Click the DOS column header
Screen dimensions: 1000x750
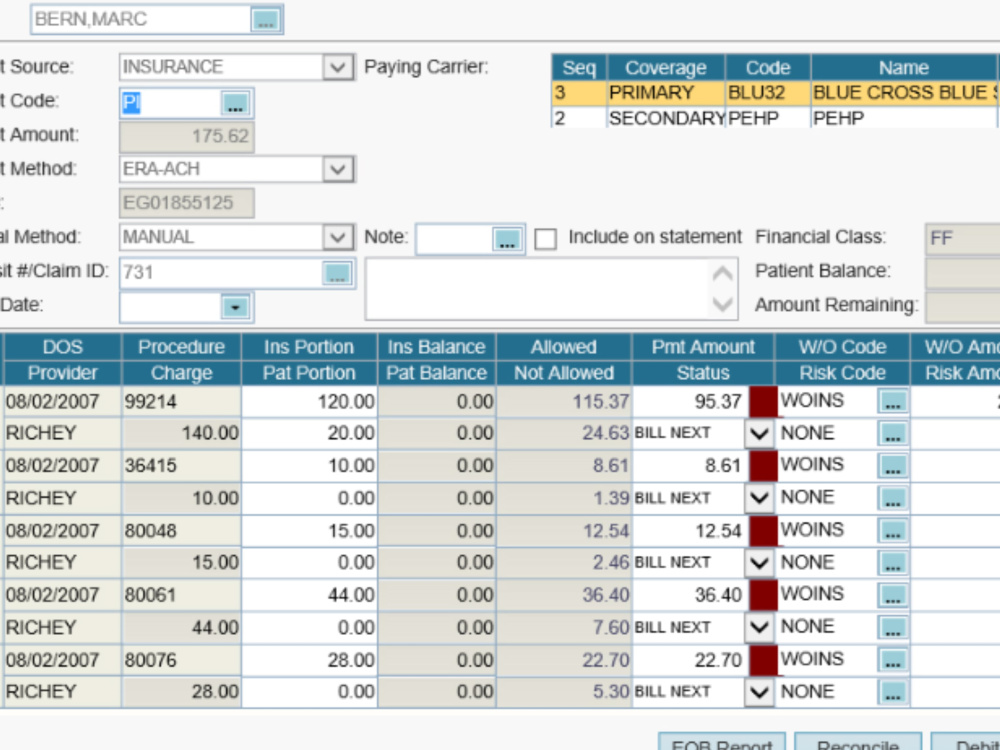tap(62, 347)
